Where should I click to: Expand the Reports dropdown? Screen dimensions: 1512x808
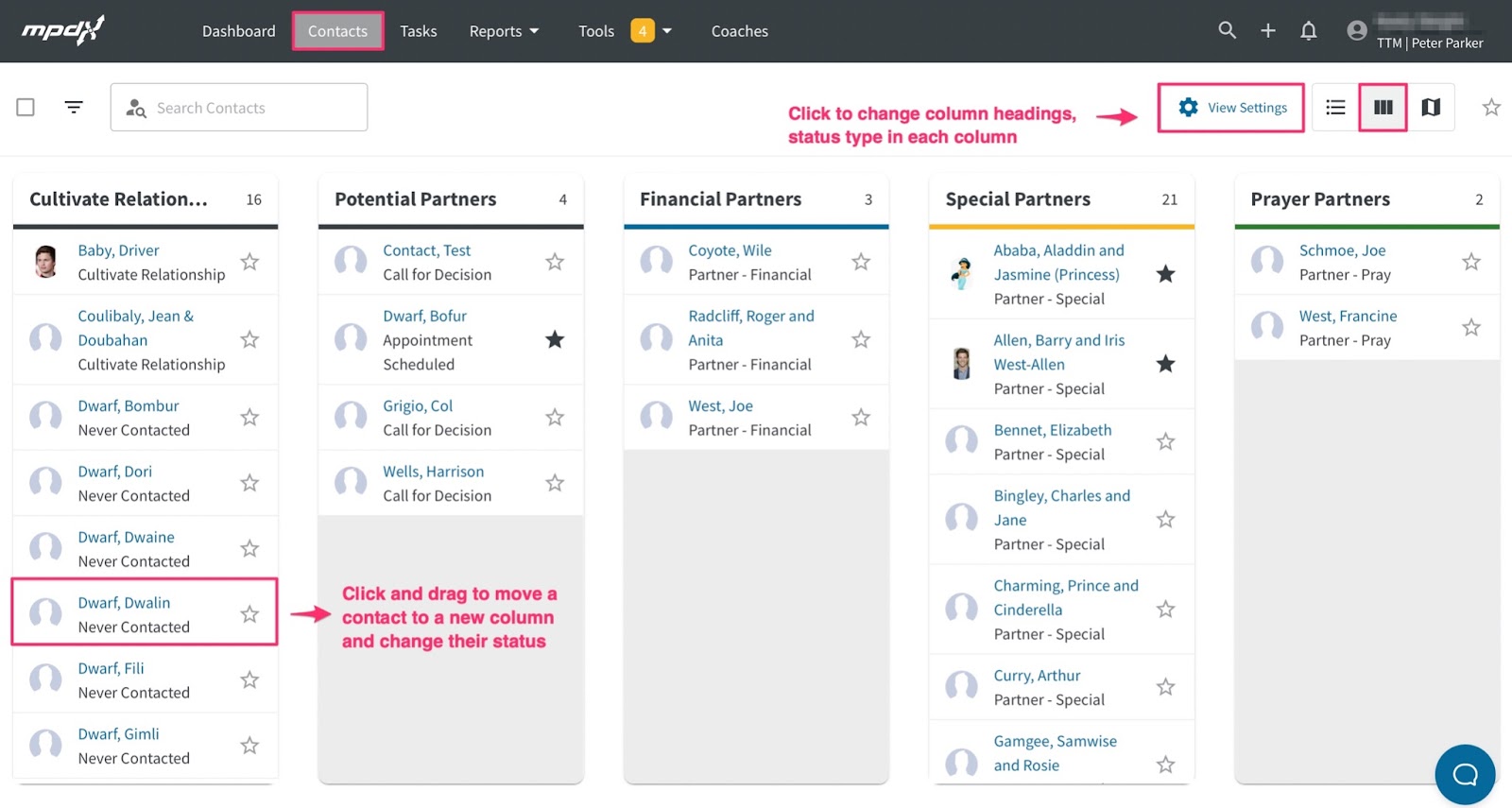(504, 31)
